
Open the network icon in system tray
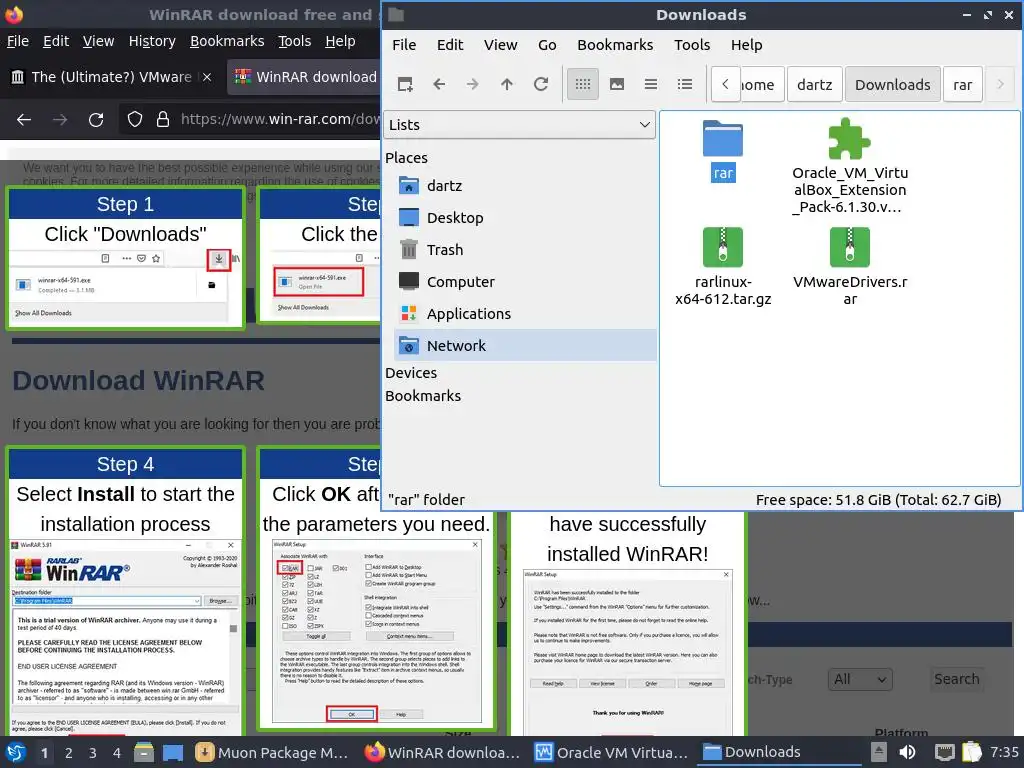click(944, 752)
